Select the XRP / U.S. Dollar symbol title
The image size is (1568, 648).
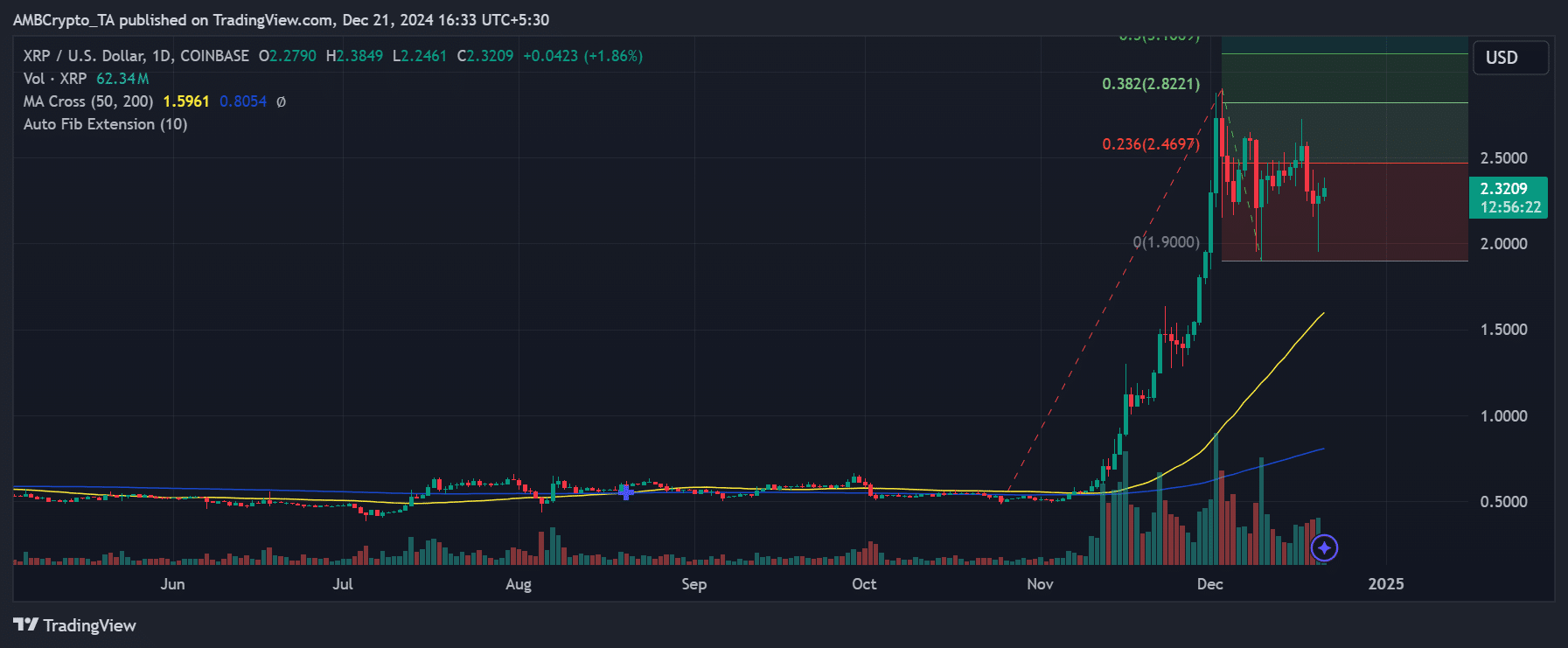point(136,56)
